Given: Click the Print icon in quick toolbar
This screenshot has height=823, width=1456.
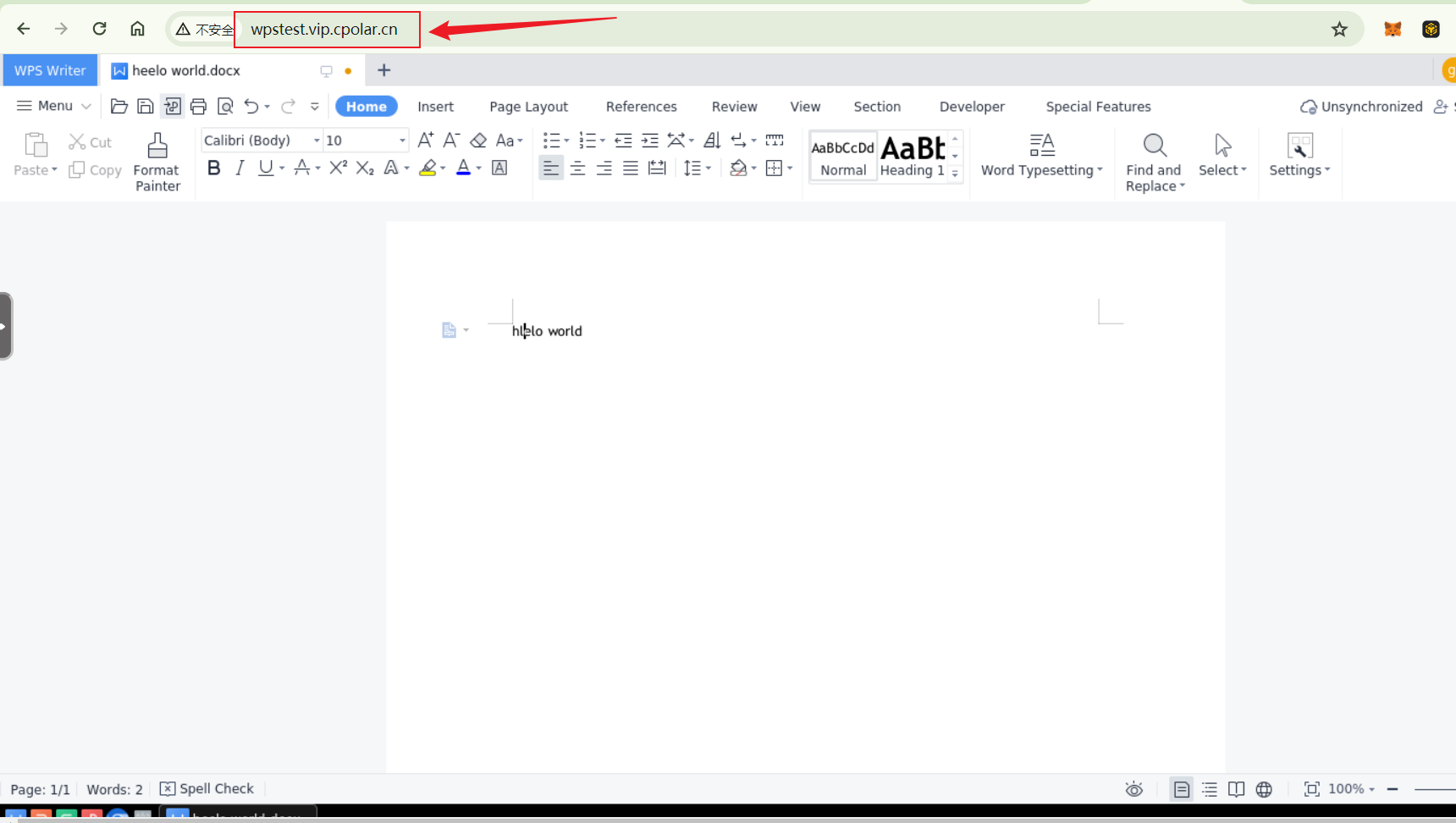Looking at the screenshot, I should click(198, 107).
